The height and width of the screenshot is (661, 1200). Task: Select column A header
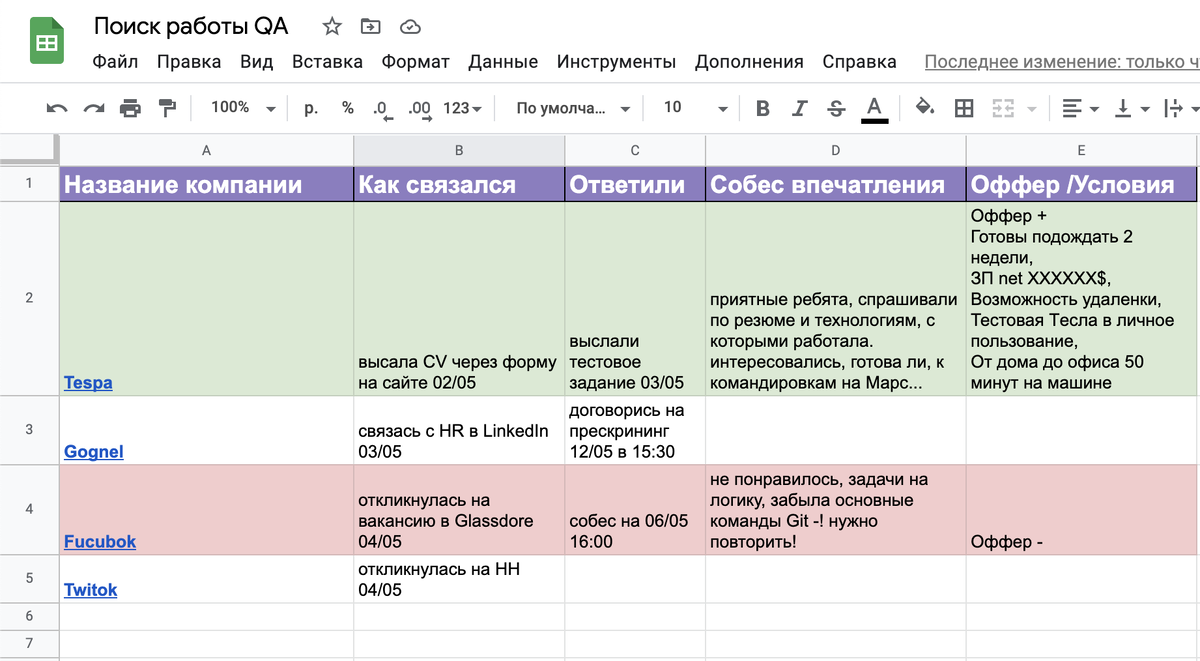click(x=206, y=151)
